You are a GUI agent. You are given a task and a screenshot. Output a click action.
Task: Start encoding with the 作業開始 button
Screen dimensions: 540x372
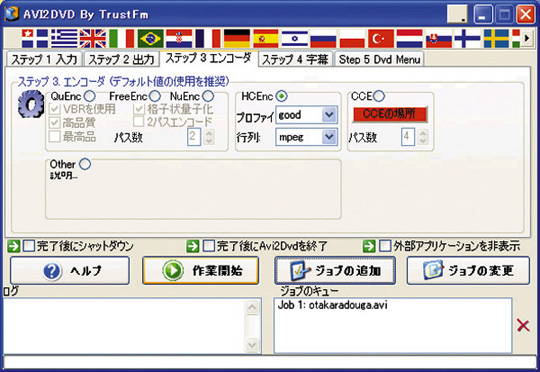click(200, 270)
